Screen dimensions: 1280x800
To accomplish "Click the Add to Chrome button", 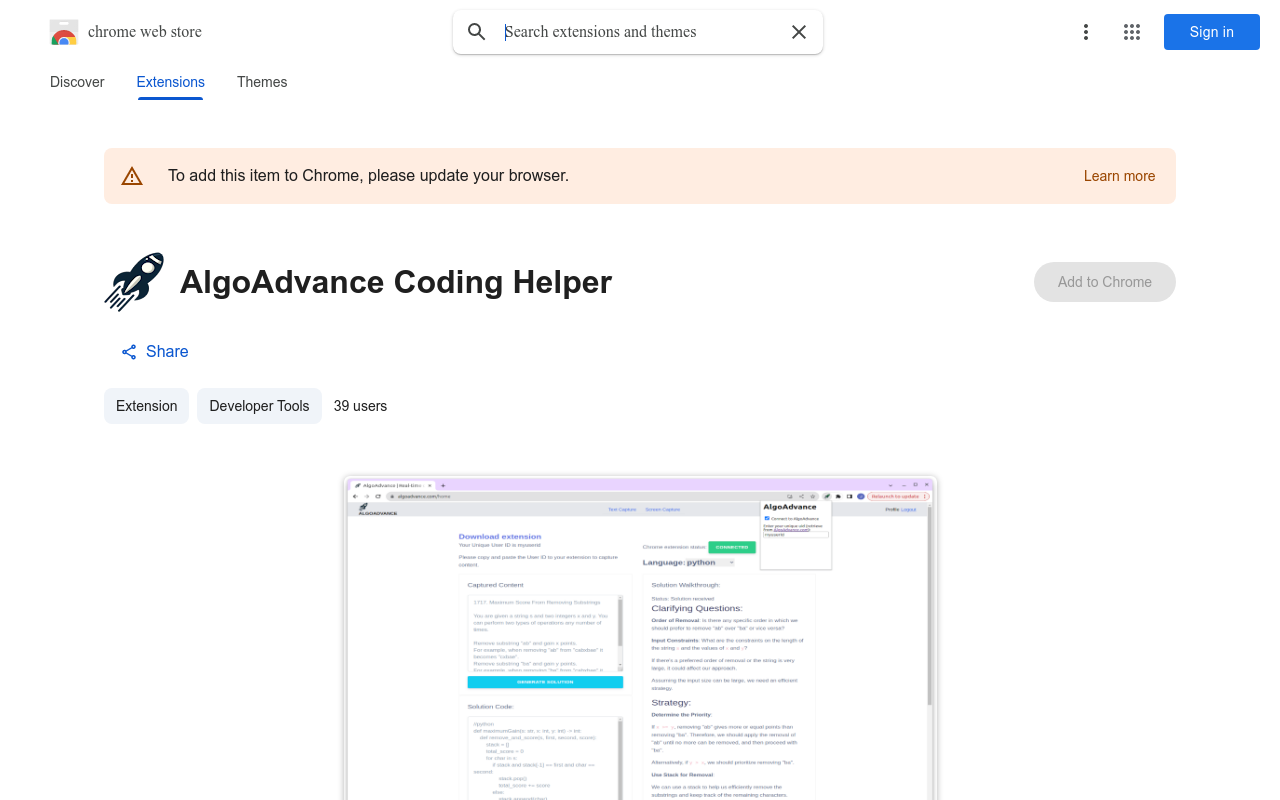I will [x=1105, y=282].
